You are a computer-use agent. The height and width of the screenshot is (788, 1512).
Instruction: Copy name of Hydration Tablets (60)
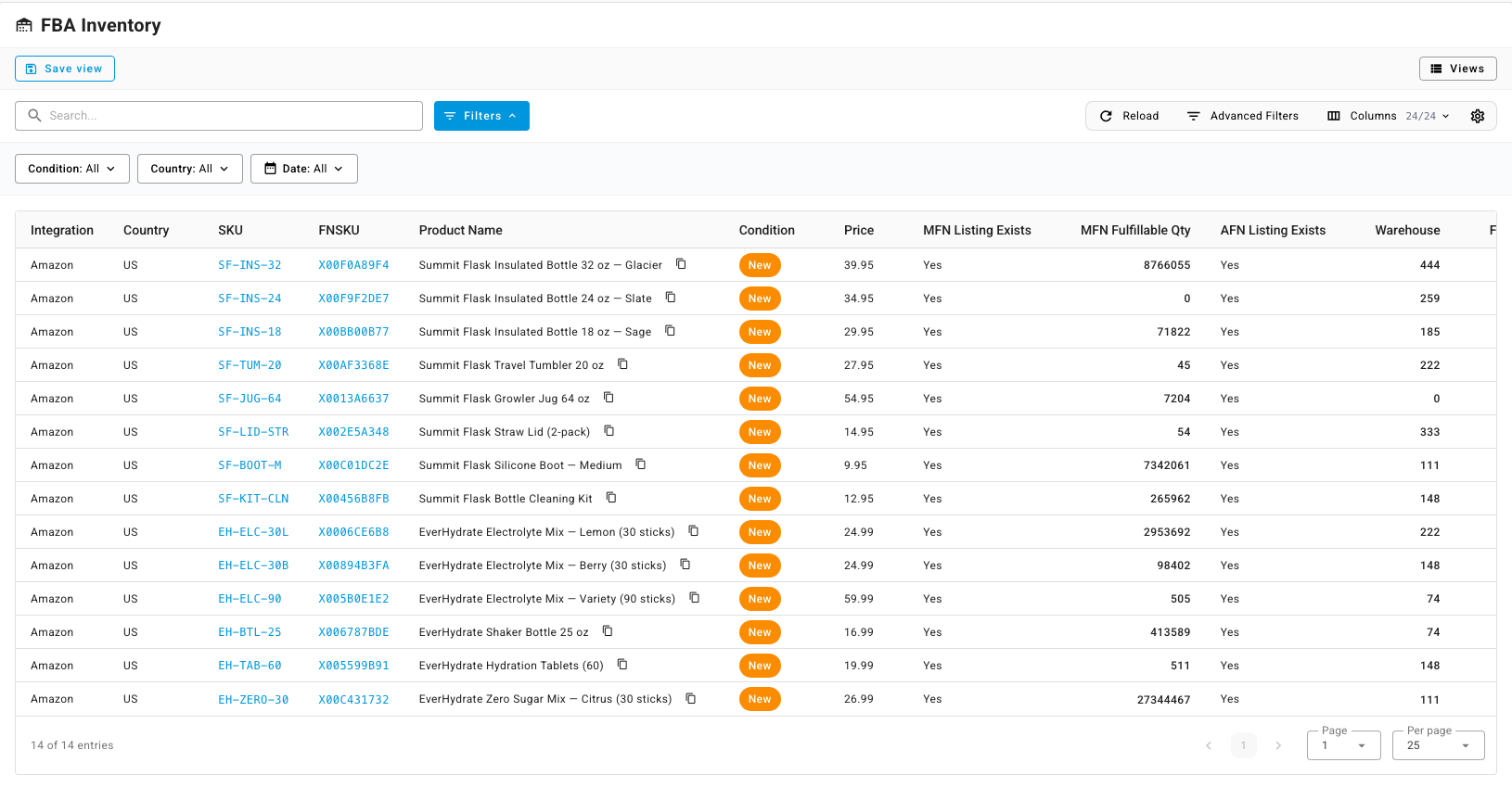(x=622, y=665)
